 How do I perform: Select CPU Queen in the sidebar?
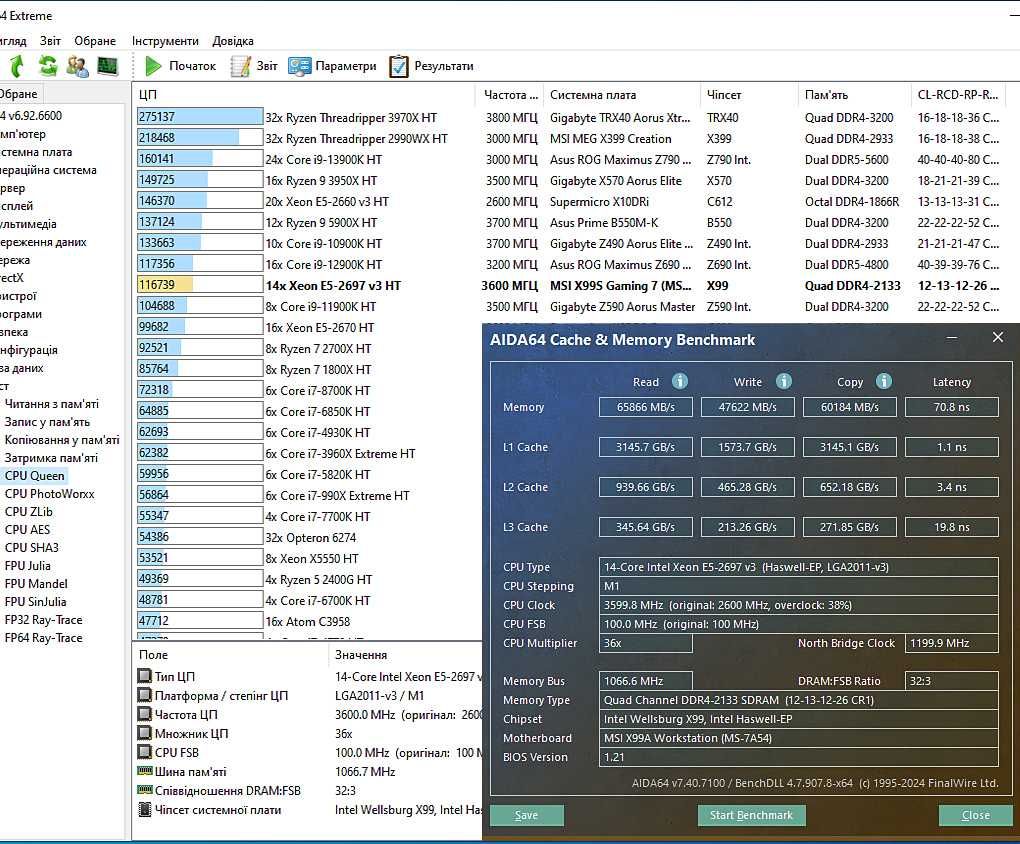pyautogui.click(x=34, y=476)
